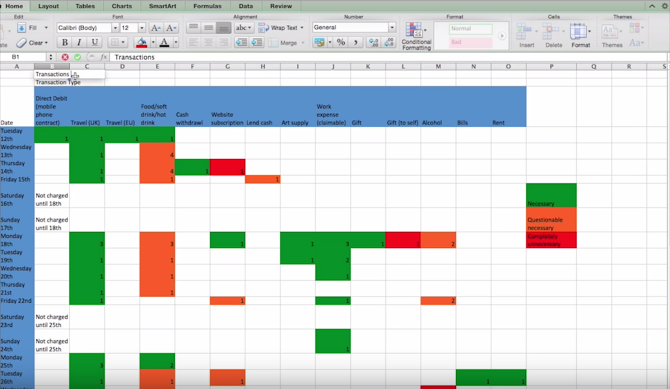Image resolution: width=670 pixels, height=389 pixels.
Task: Toggle Merge cells button
Action: (286, 43)
